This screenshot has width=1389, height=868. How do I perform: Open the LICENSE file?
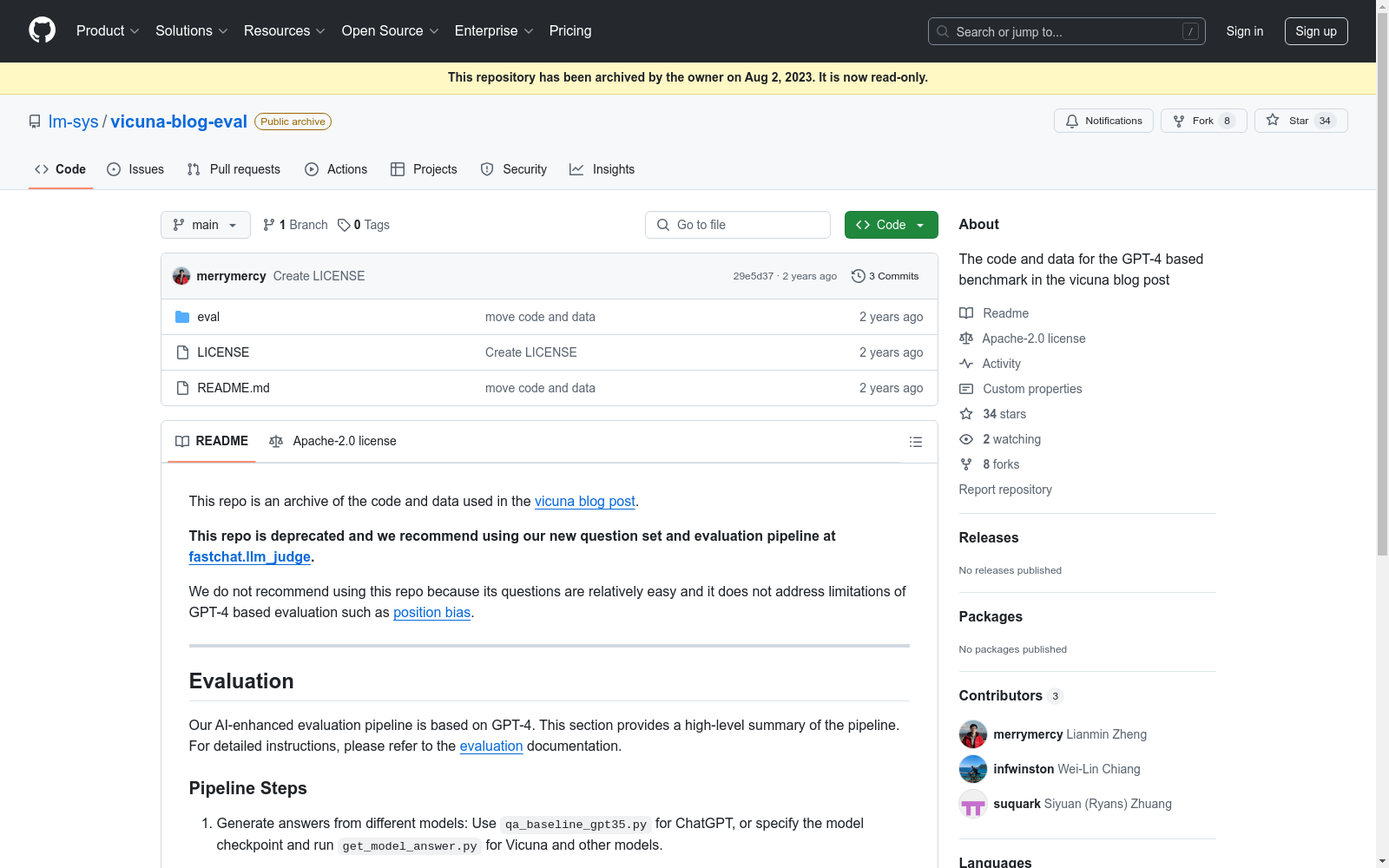pyautogui.click(x=223, y=352)
